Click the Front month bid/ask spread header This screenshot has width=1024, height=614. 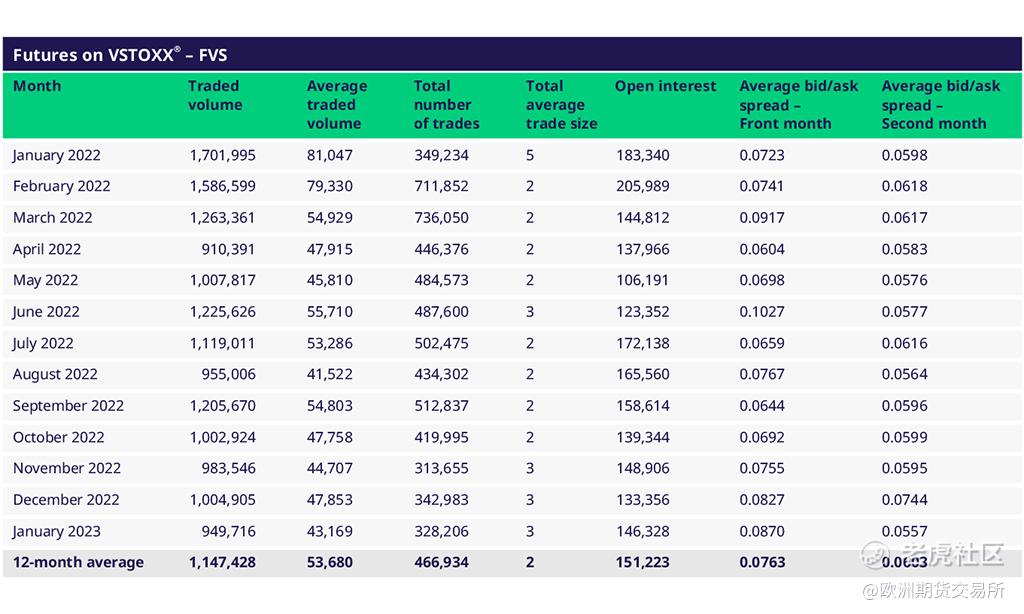point(798,105)
